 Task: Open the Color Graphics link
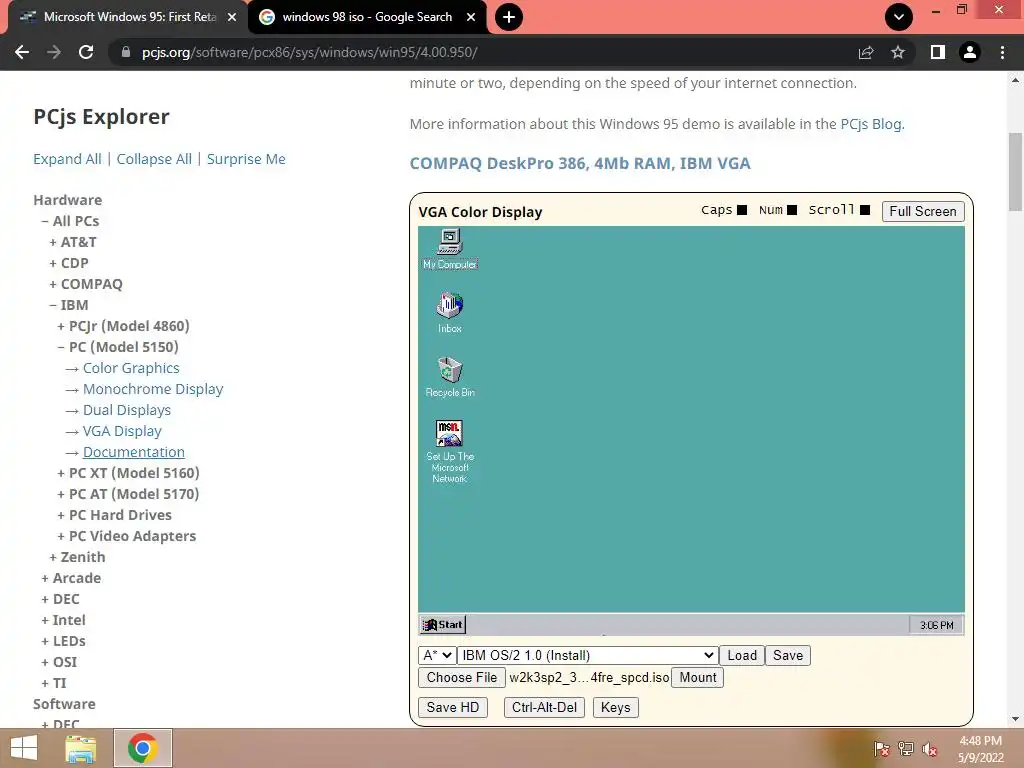pyautogui.click(x=131, y=368)
